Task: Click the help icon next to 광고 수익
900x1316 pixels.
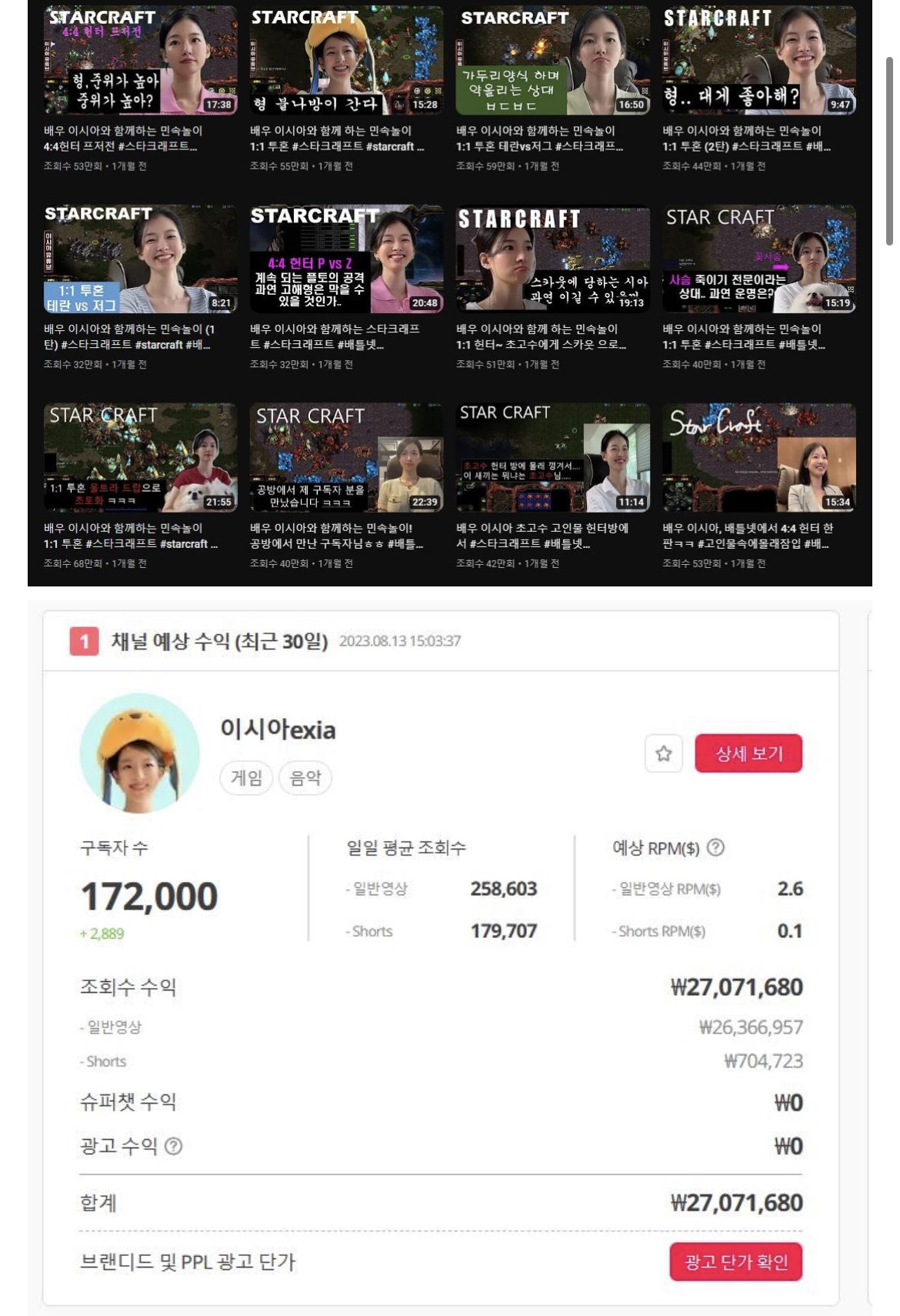Action: click(174, 1146)
